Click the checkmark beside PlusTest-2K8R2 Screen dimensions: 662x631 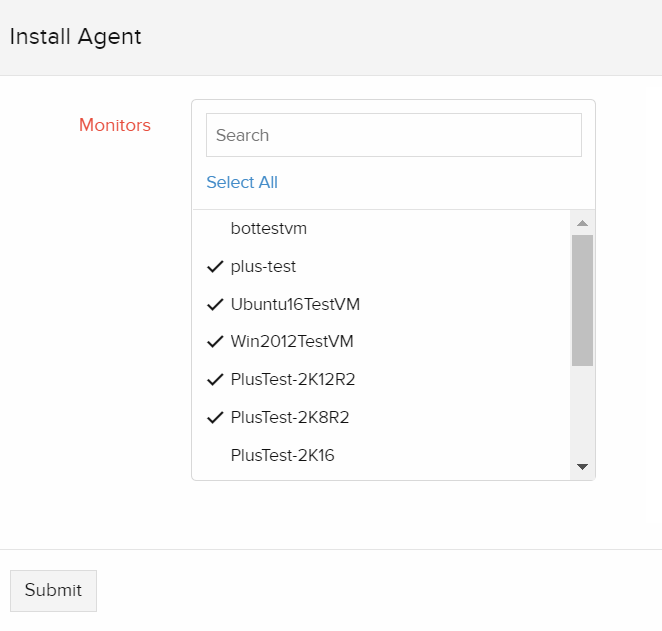[x=214, y=417]
